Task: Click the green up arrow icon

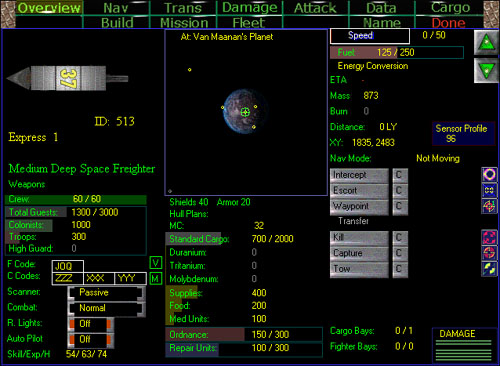Action: 486,43
